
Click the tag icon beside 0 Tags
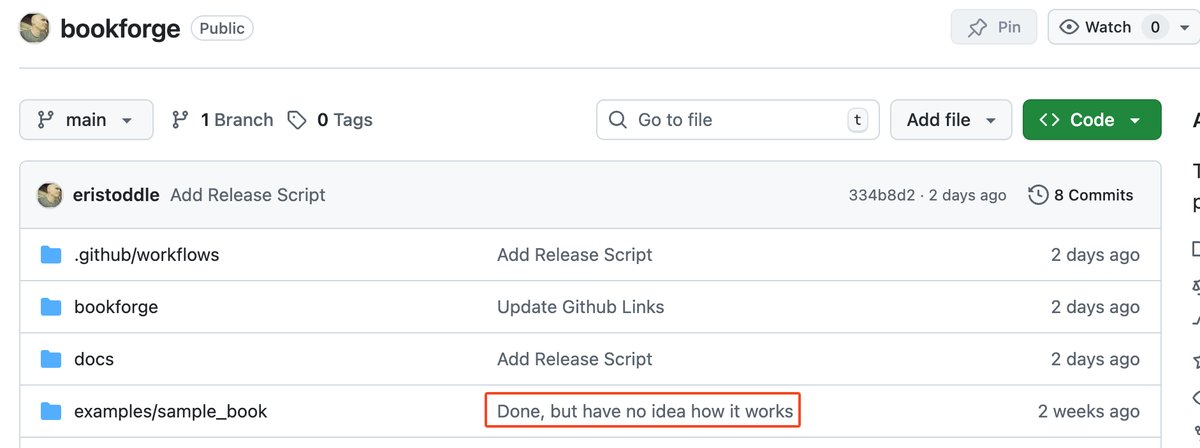pyautogui.click(x=297, y=120)
